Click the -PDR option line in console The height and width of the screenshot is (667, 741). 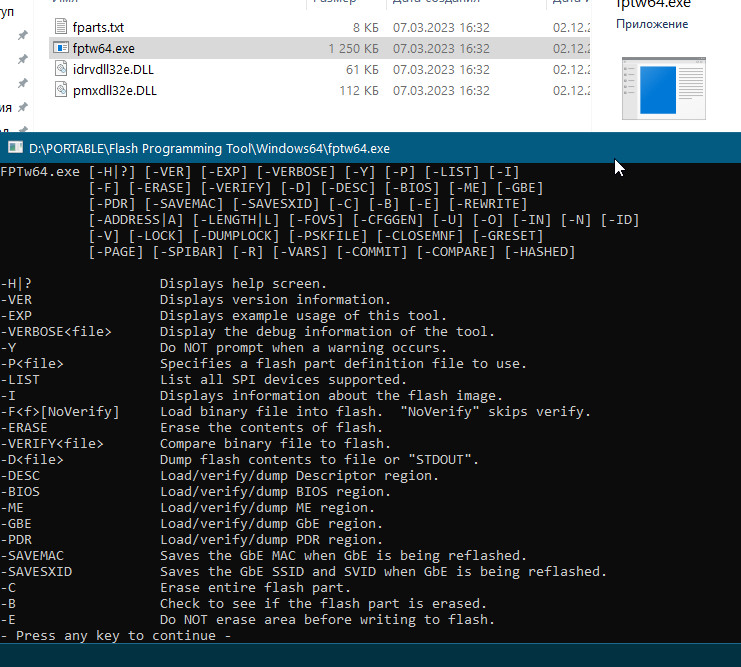[191, 539]
